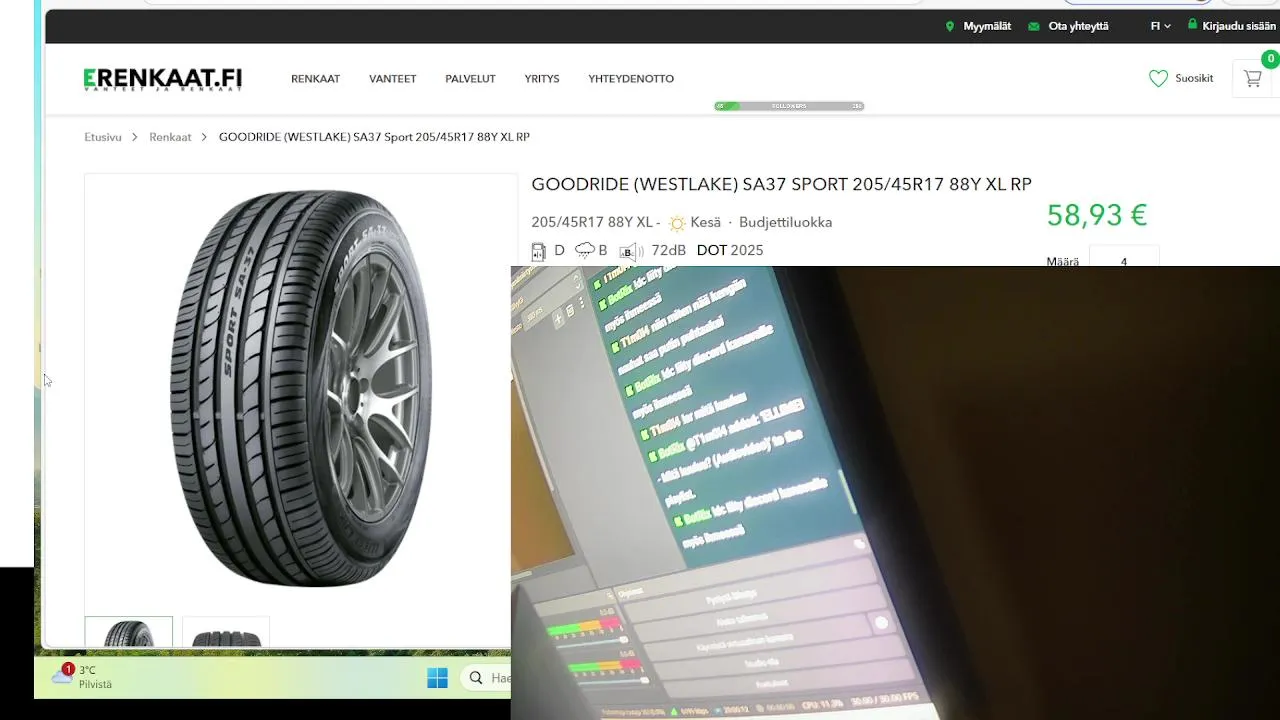Click the taskbar search magnifier

(476, 678)
